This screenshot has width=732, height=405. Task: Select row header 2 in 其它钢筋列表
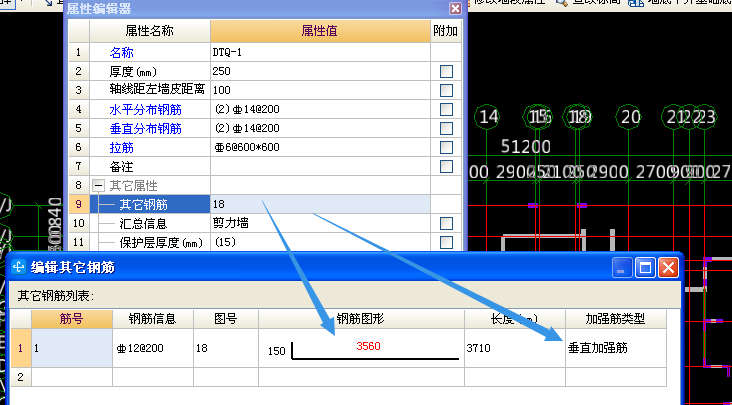pyautogui.click(x=21, y=377)
